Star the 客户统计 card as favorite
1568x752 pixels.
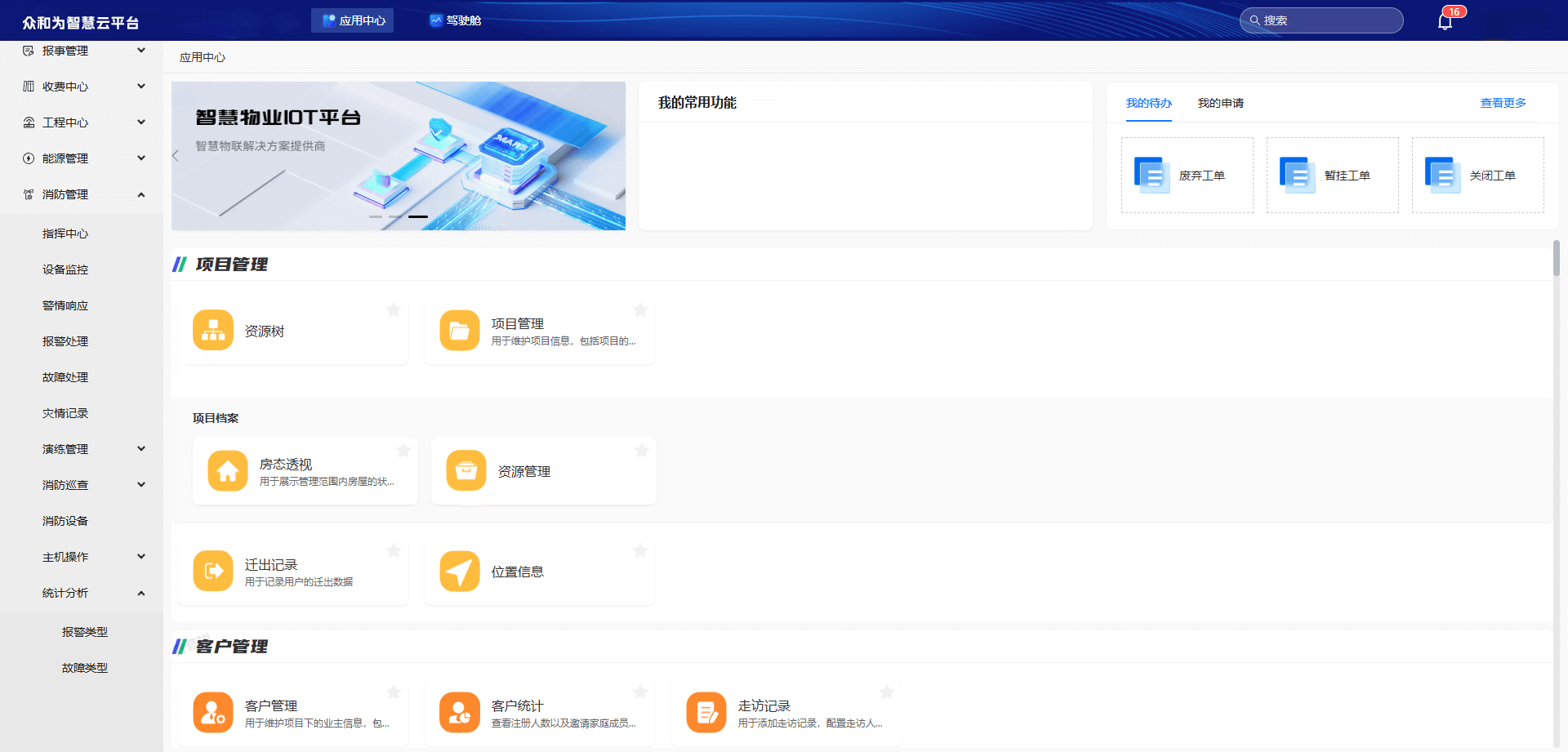click(640, 692)
